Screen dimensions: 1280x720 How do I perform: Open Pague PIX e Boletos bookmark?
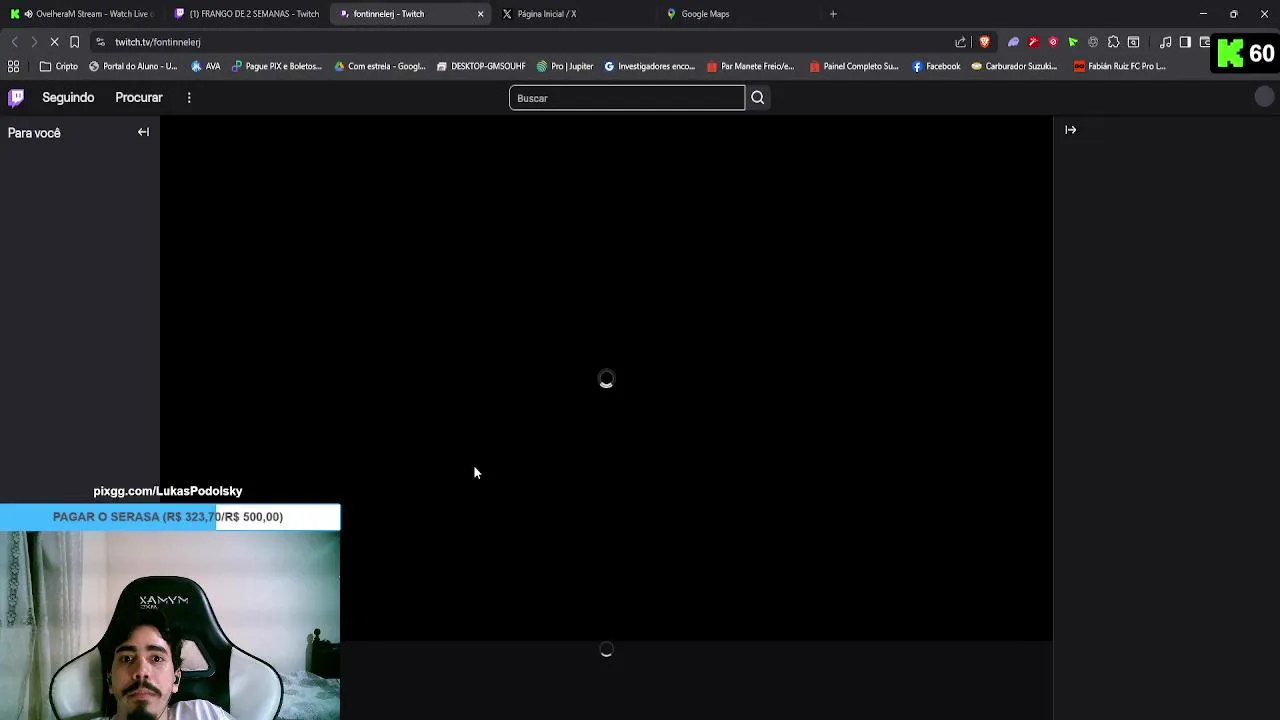[277, 66]
